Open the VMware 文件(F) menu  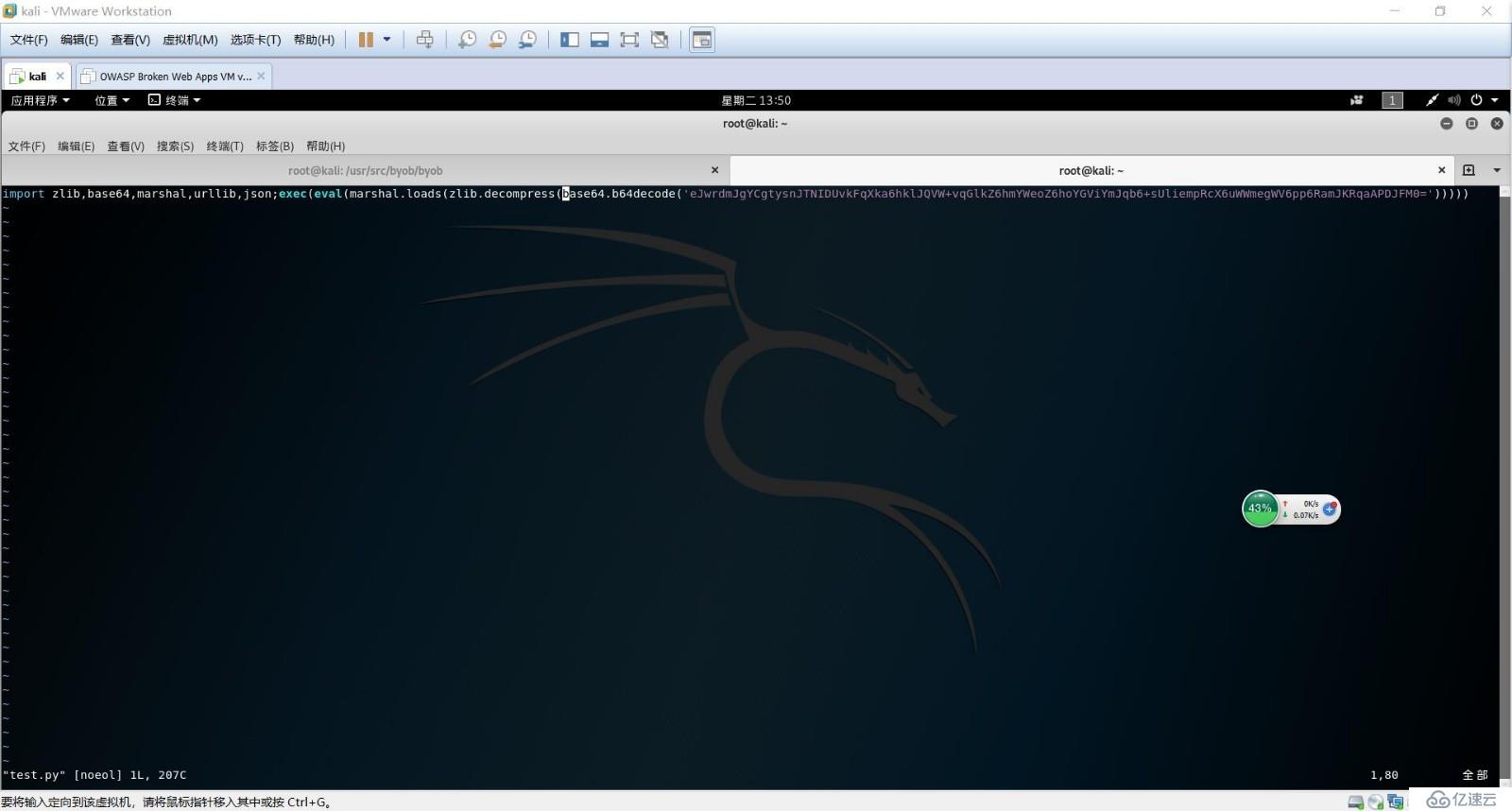pos(28,40)
